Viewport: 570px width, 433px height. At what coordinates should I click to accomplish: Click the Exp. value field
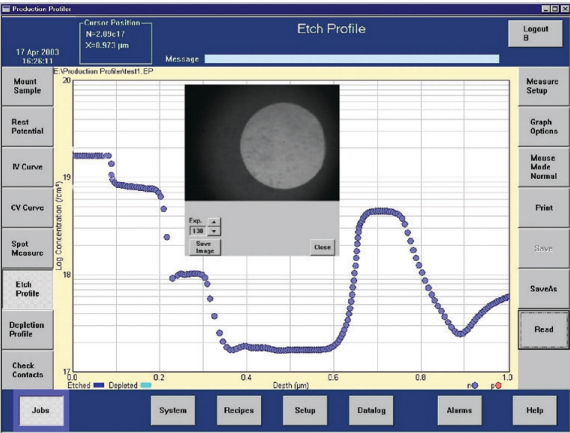pos(198,231)
